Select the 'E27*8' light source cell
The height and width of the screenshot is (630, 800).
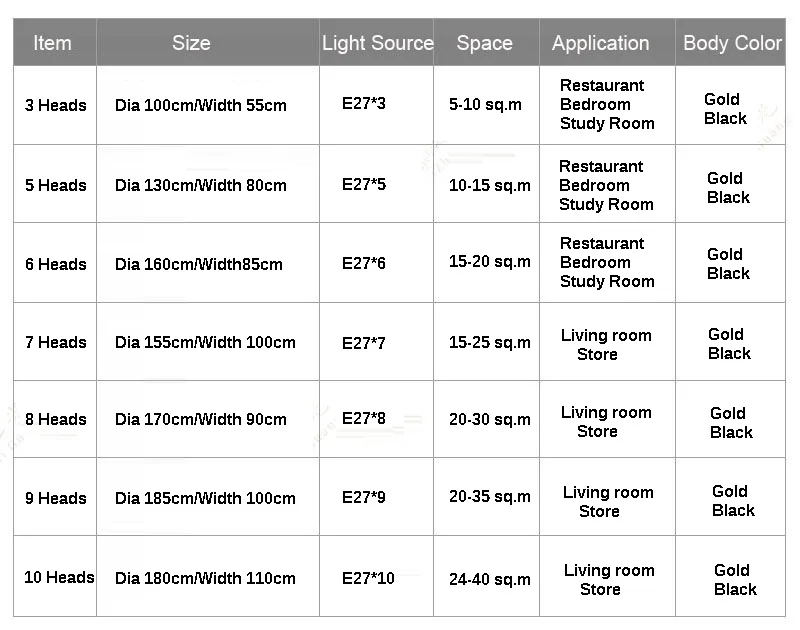click(x=377, y=419)
